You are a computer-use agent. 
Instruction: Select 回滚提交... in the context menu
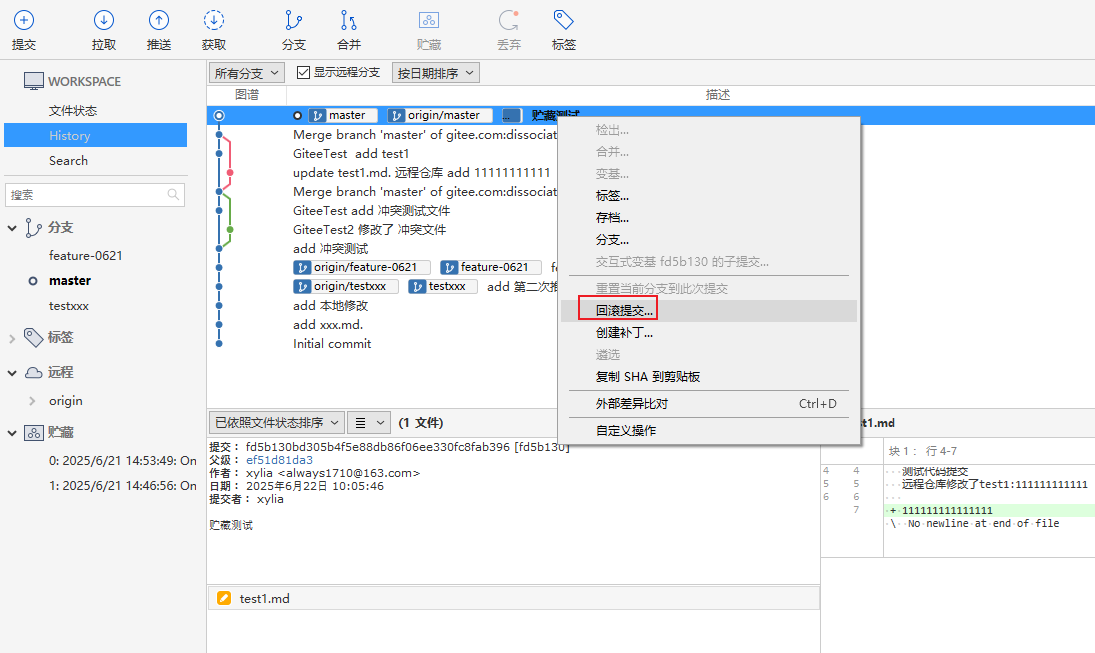(x=624, y=311)
